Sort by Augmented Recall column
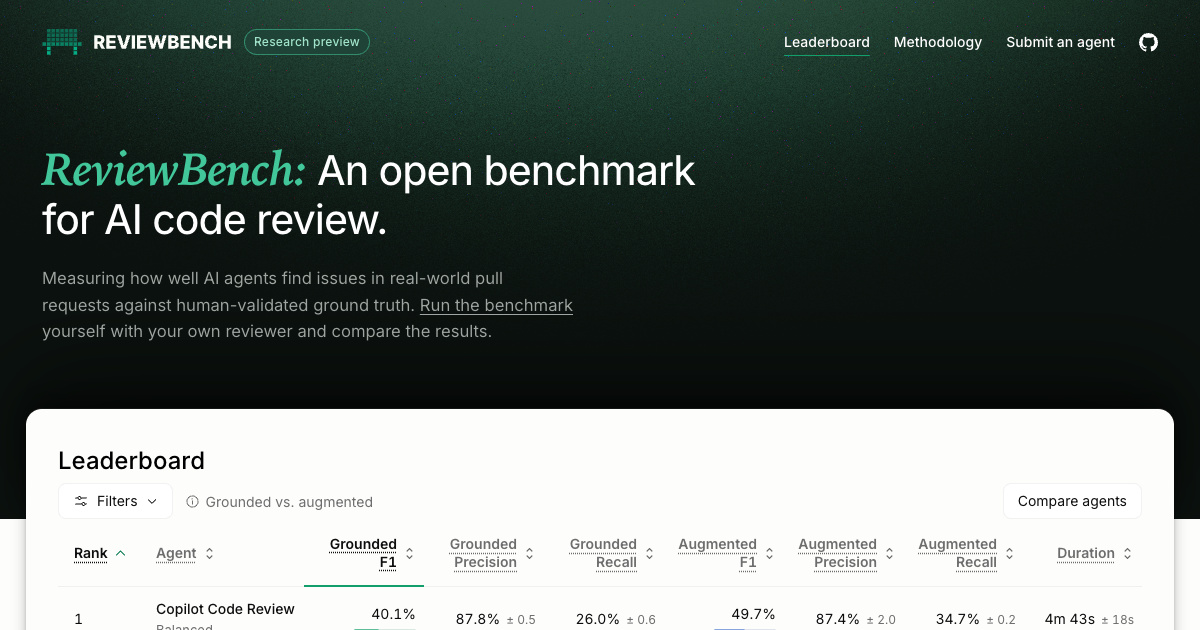 [966, 553]
